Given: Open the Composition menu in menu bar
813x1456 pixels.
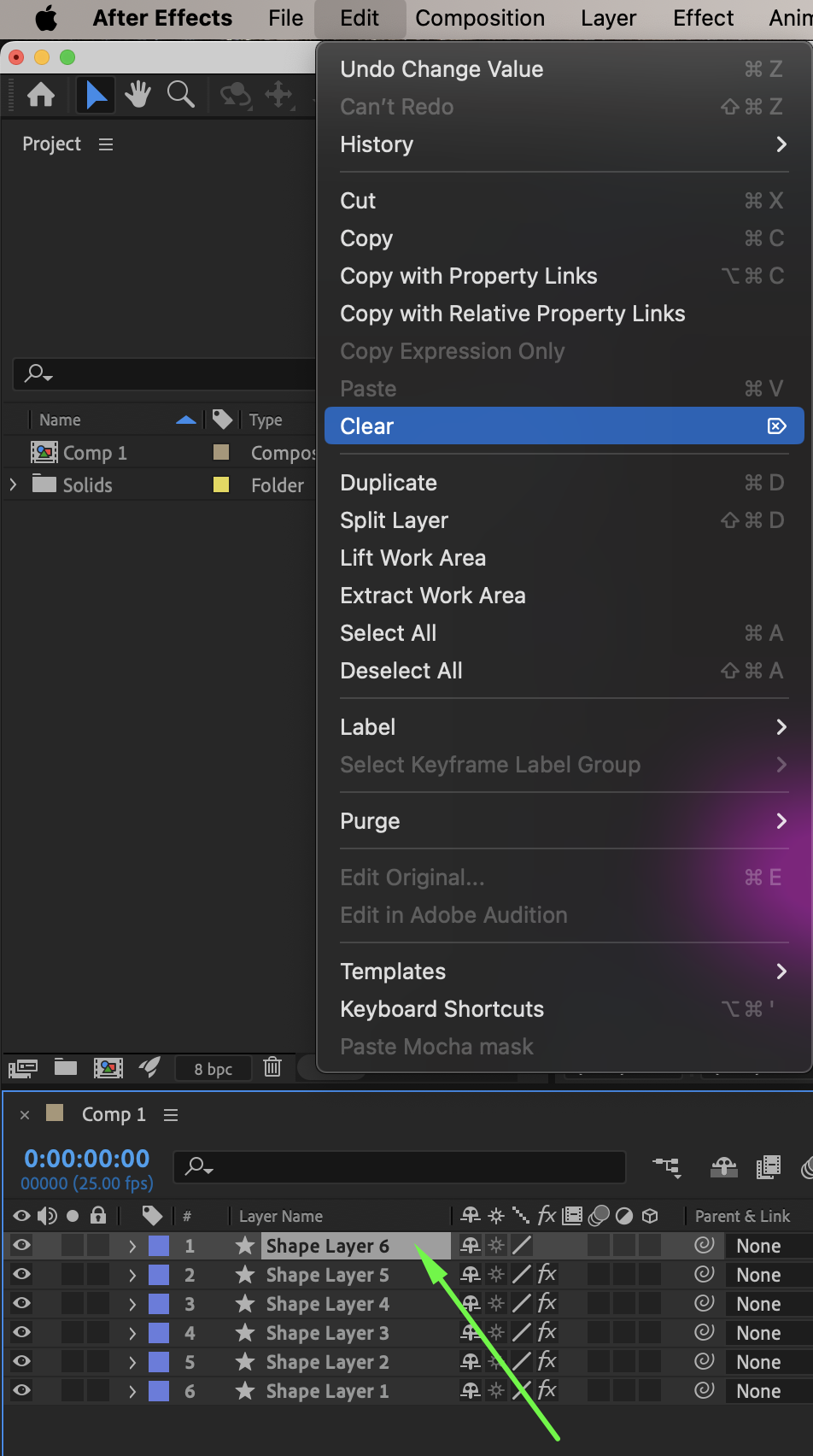Looking at the screenshot, I should (x=480, y=18).
